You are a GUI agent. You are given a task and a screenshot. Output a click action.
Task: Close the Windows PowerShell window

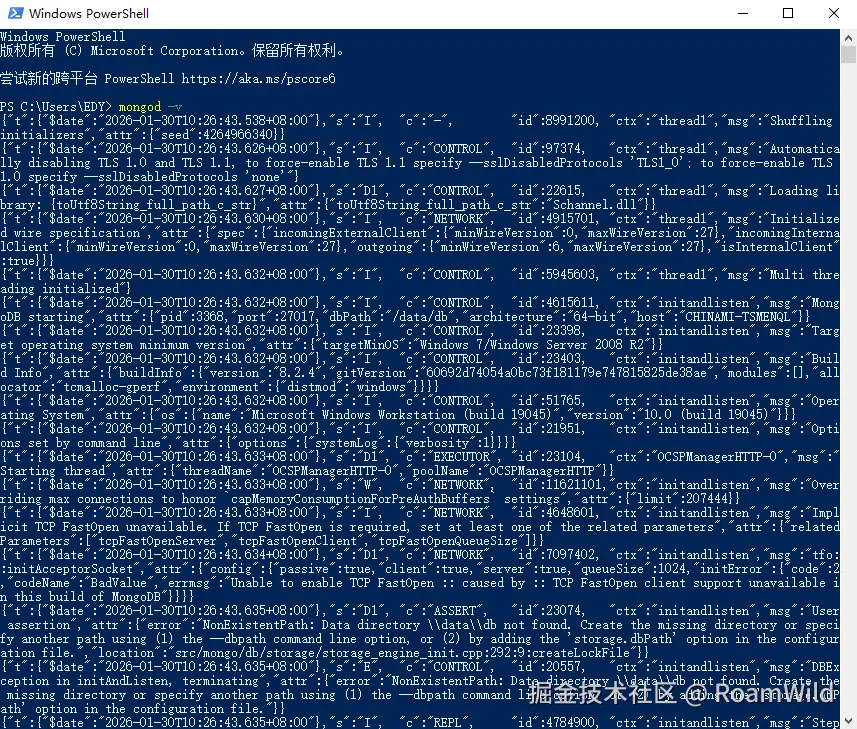click(x=833, y=13)
